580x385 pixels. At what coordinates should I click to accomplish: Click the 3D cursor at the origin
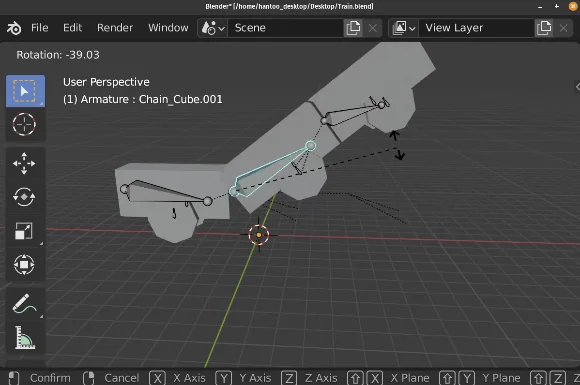(x=259, y=234)
